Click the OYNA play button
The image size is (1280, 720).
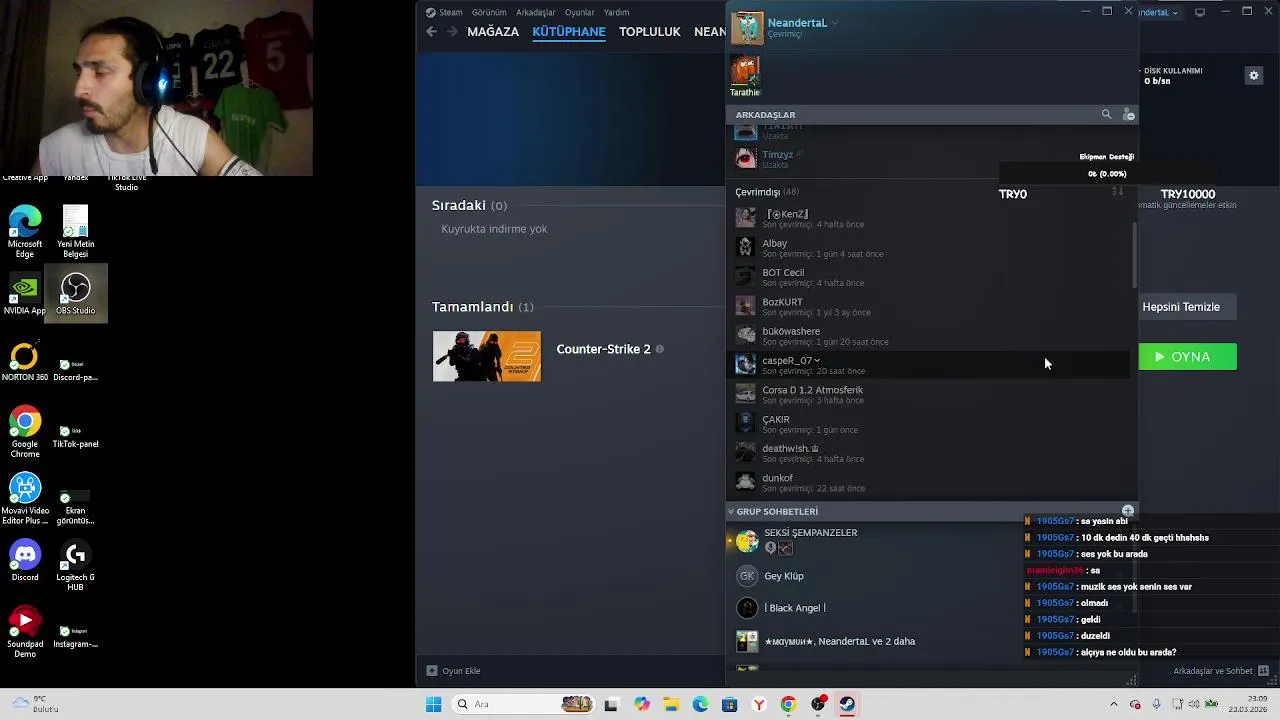click(1187, 357)
